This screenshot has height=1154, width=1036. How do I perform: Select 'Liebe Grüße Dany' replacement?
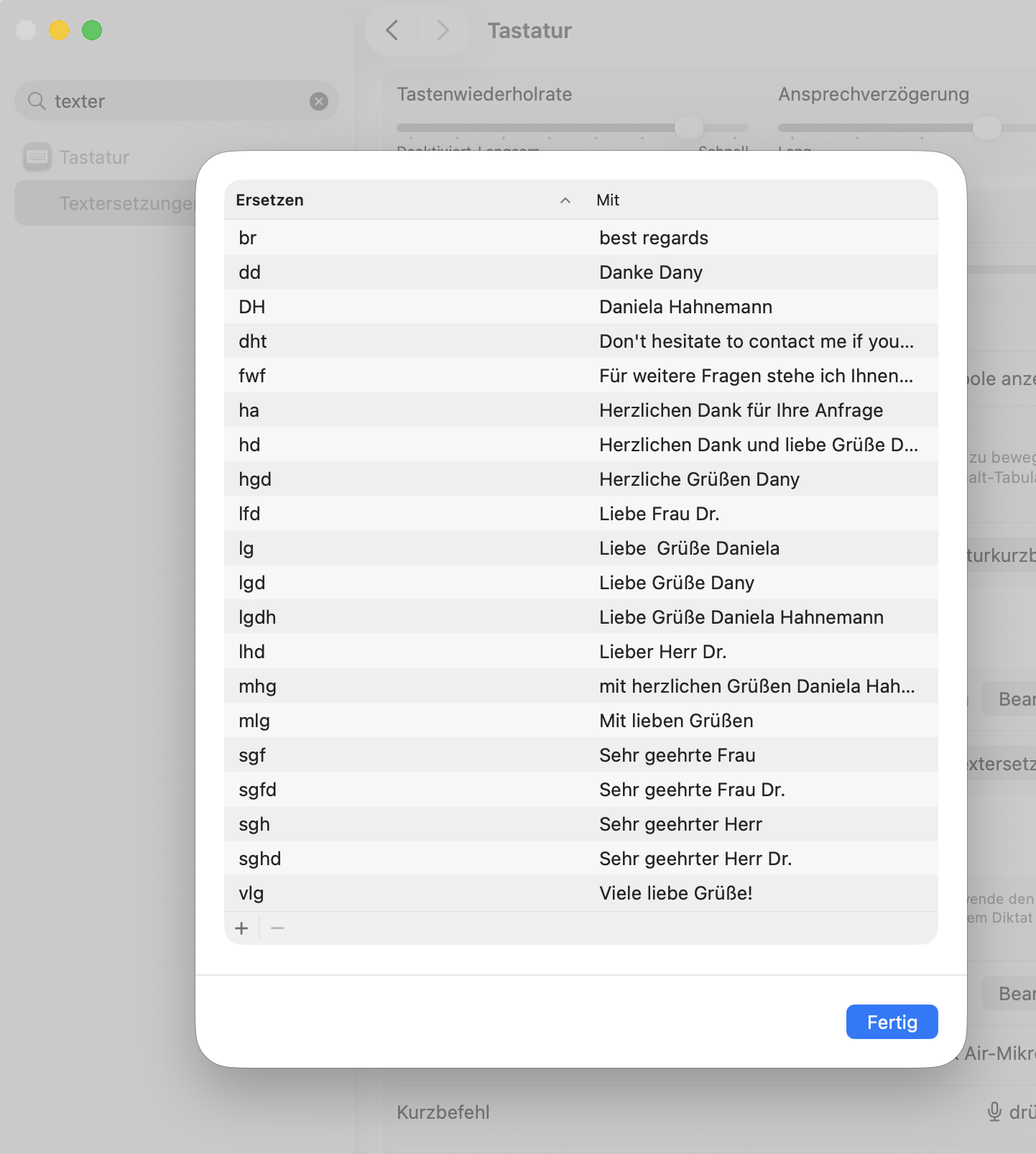(x=677, y=583)
